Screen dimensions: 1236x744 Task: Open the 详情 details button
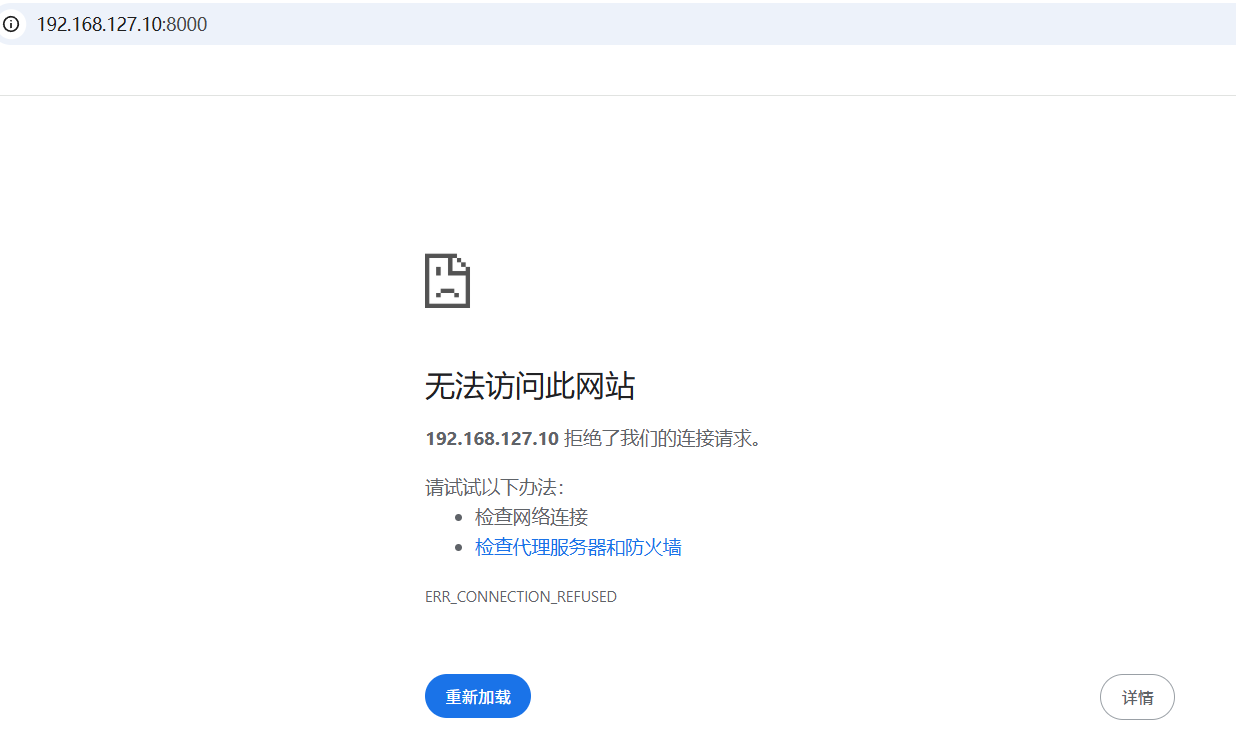coord(1137,697)
